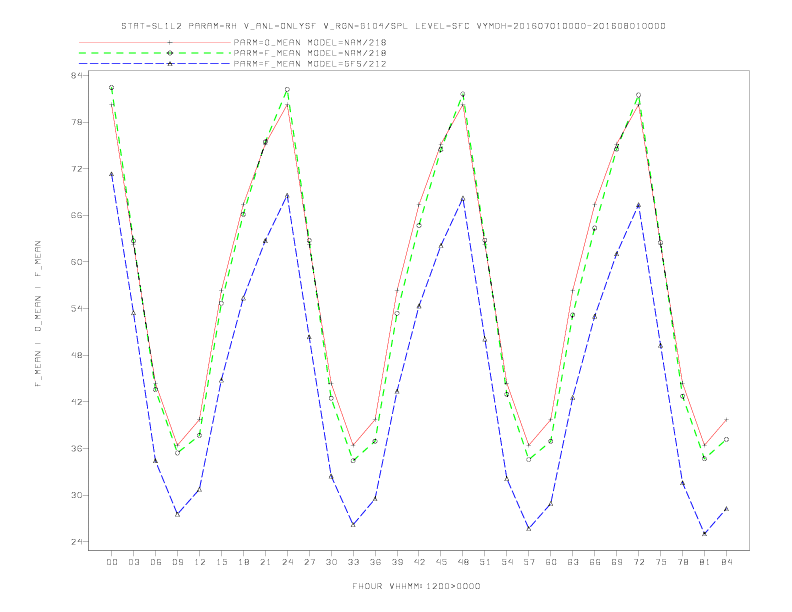This screenshot has height=612, width=792.
Task: Click the x-axis title FHOUR VHHMM
Action: tap(416, 586)
